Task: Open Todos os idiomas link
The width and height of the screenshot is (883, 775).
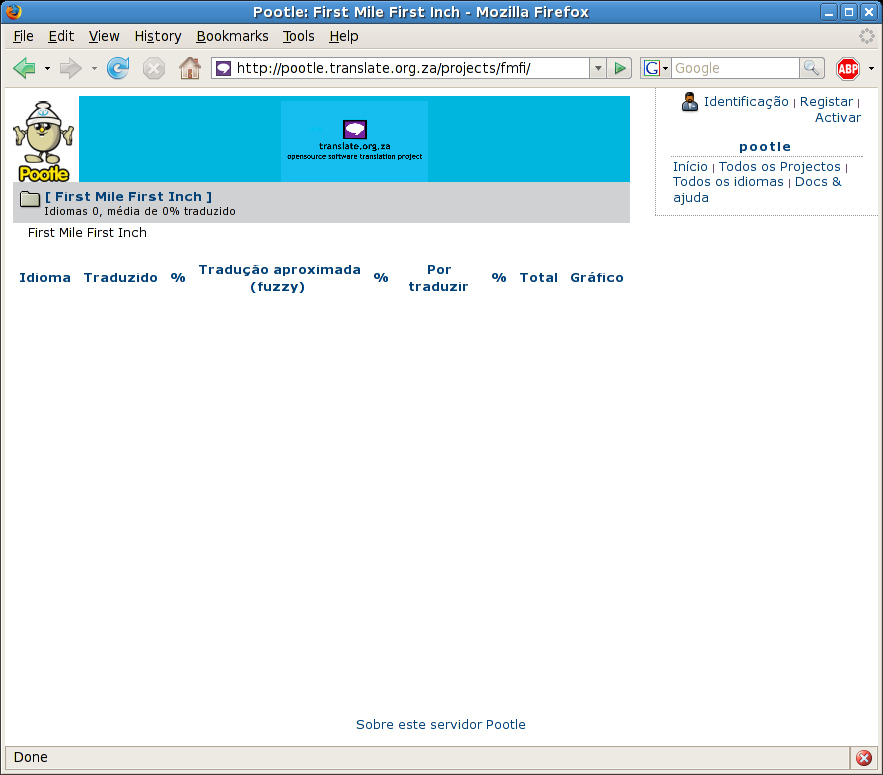Action: coord(728,182)
